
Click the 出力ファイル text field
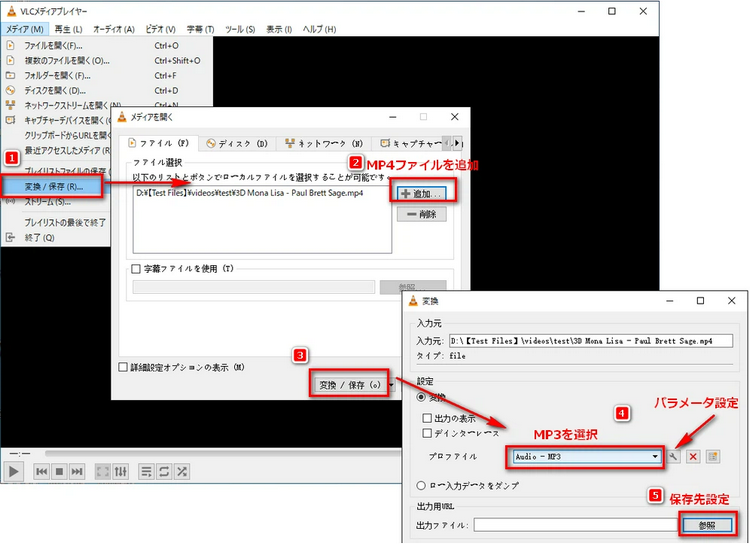575,525
